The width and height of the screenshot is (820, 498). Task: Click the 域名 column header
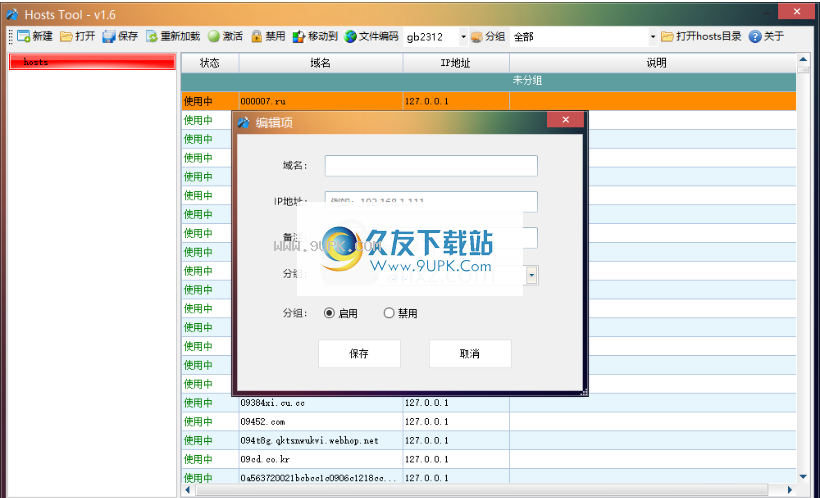coord(321,63)
